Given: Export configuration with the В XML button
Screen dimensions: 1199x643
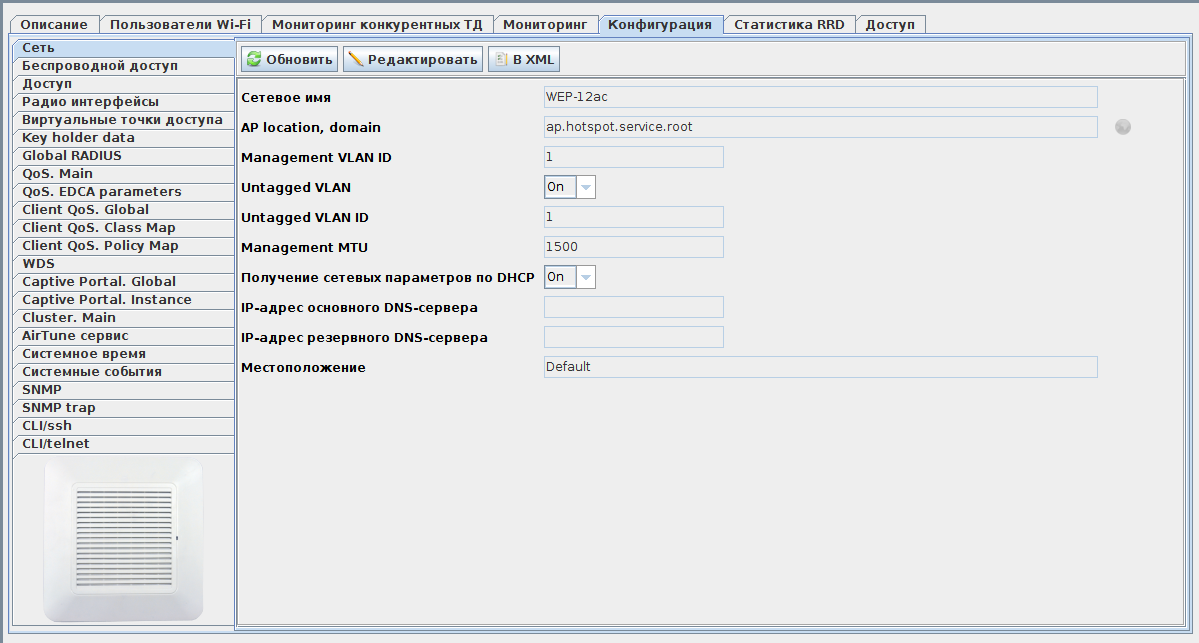Looking at the screenshot, I should pos(524,60).
